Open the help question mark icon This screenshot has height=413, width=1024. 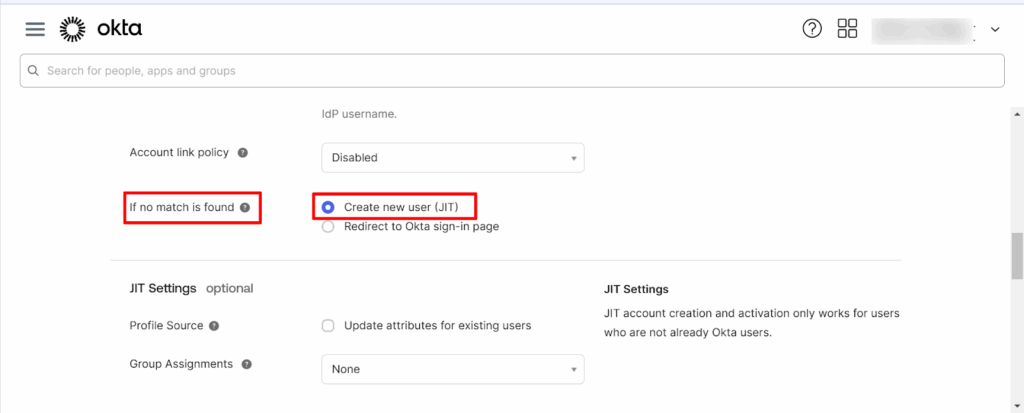pyautogui.click(x=812, y=29)
